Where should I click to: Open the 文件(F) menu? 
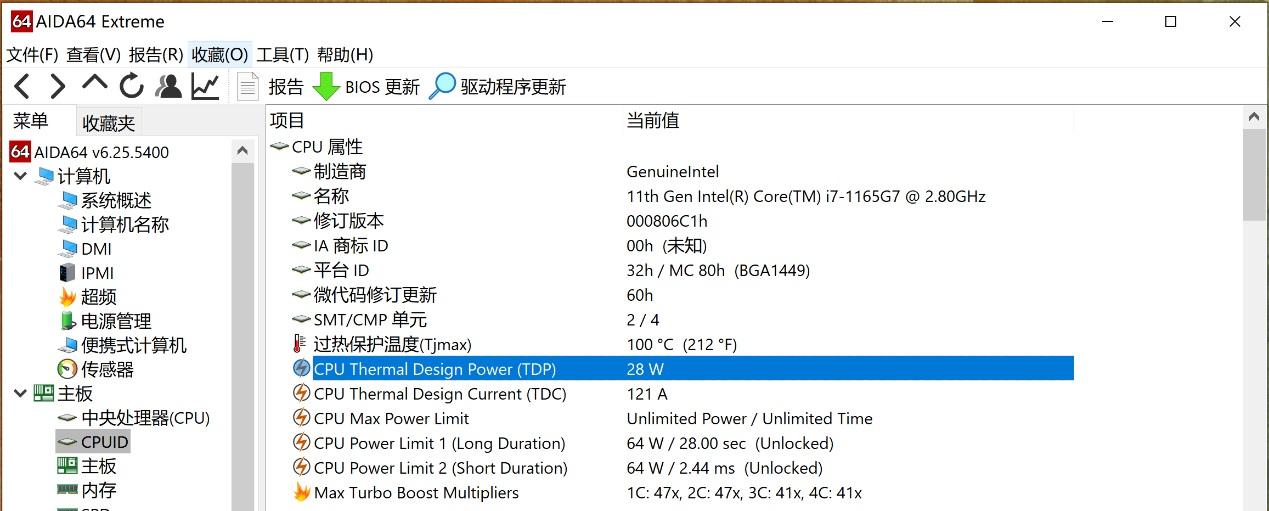[32, 55]
